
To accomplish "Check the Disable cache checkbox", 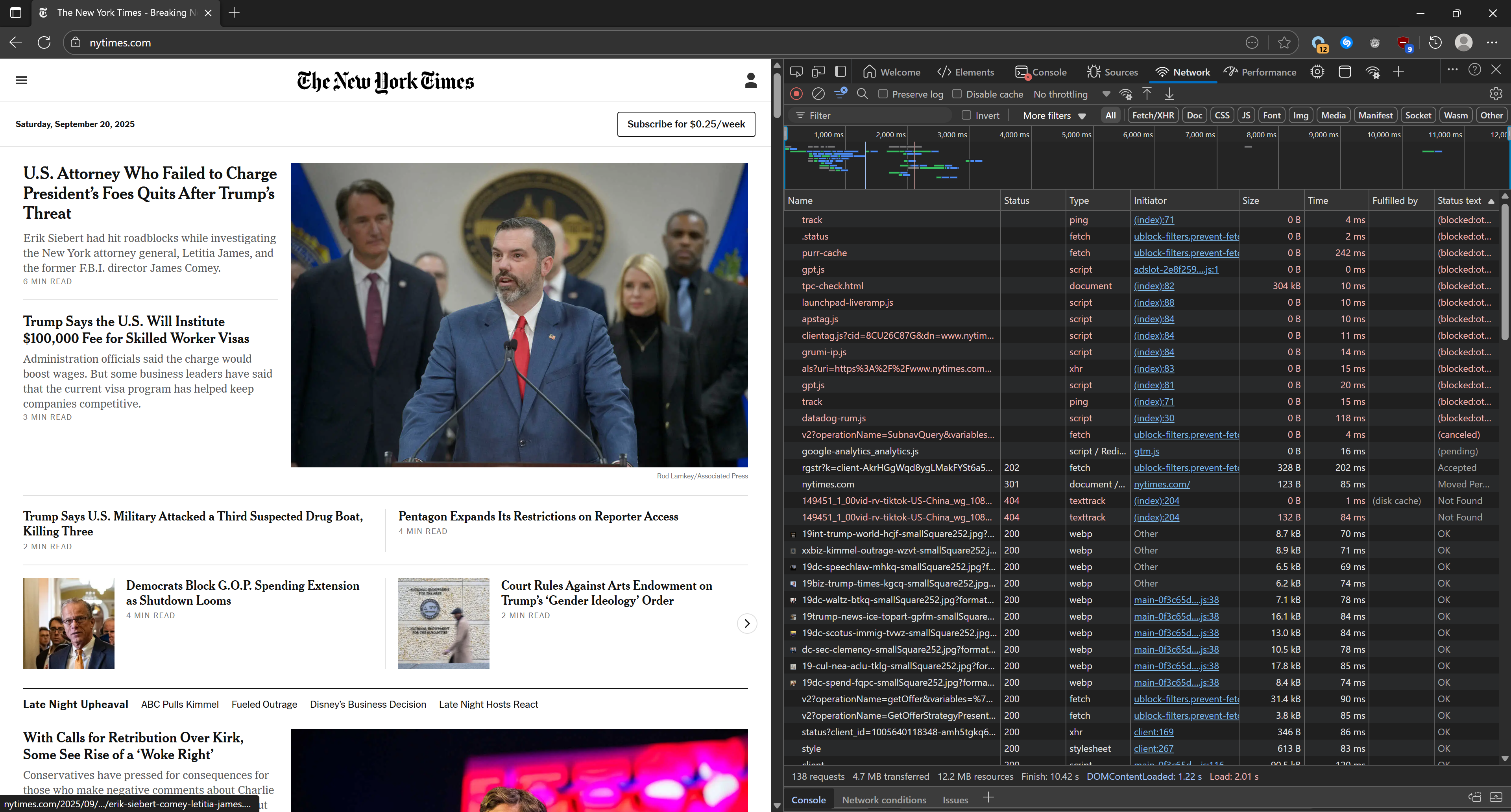I will coord(957,94).
